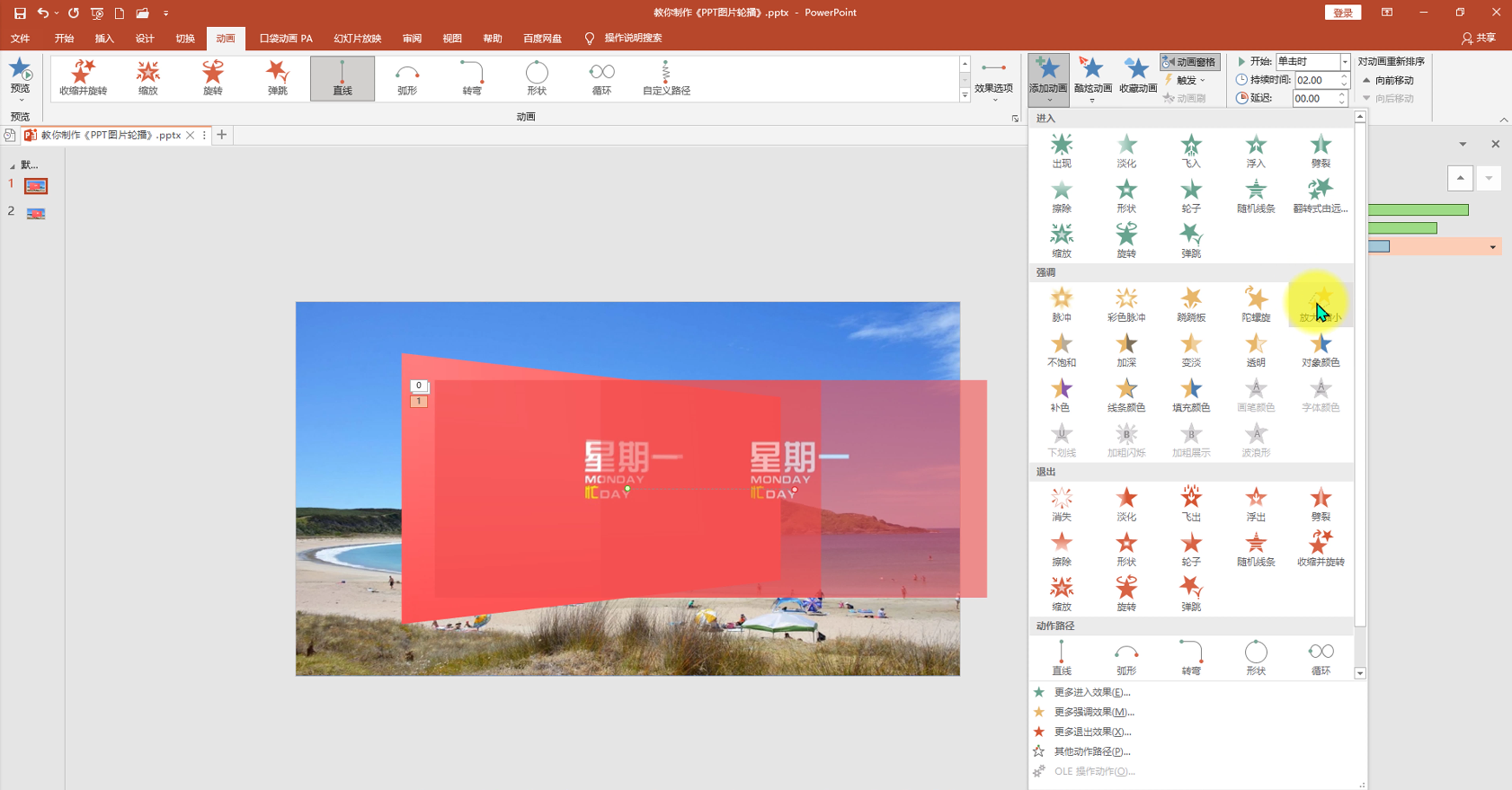Open the 开始 timing dropdown showing 单击时
The width and height of the screenshot is (1512, 790).
(1312, 61)
